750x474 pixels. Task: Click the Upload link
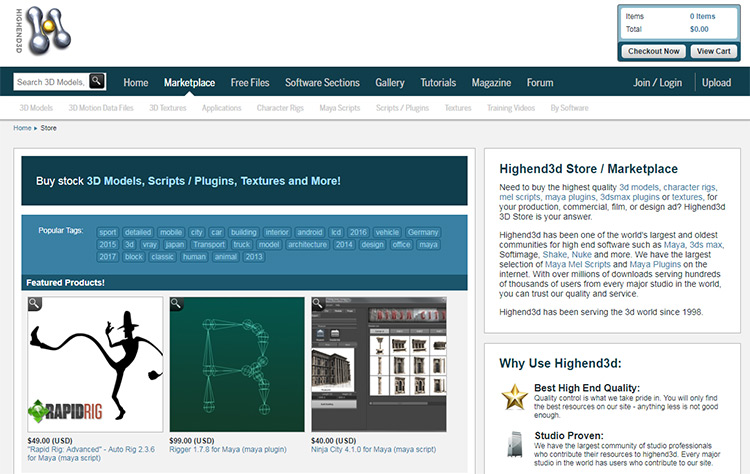tap(717, 83)
